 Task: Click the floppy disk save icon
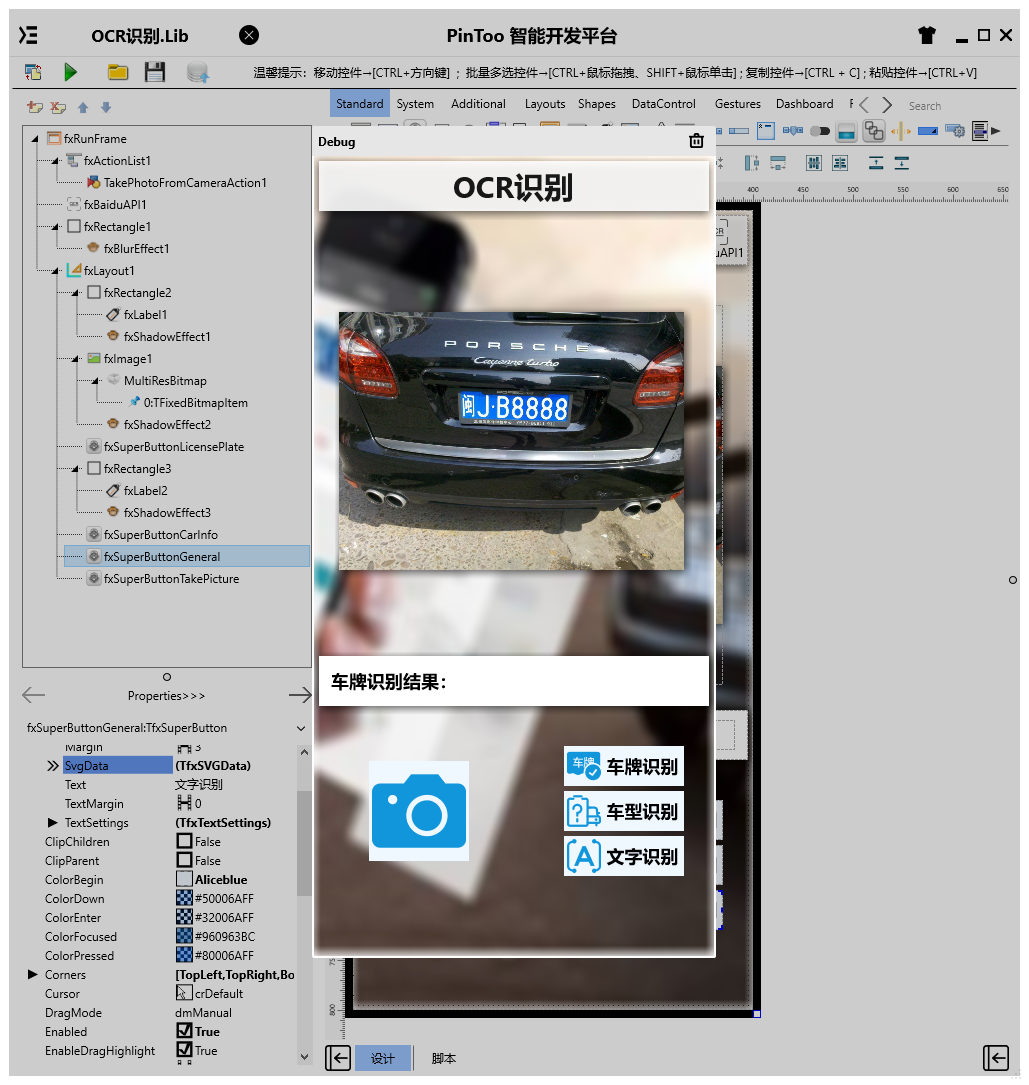point(154,72)
